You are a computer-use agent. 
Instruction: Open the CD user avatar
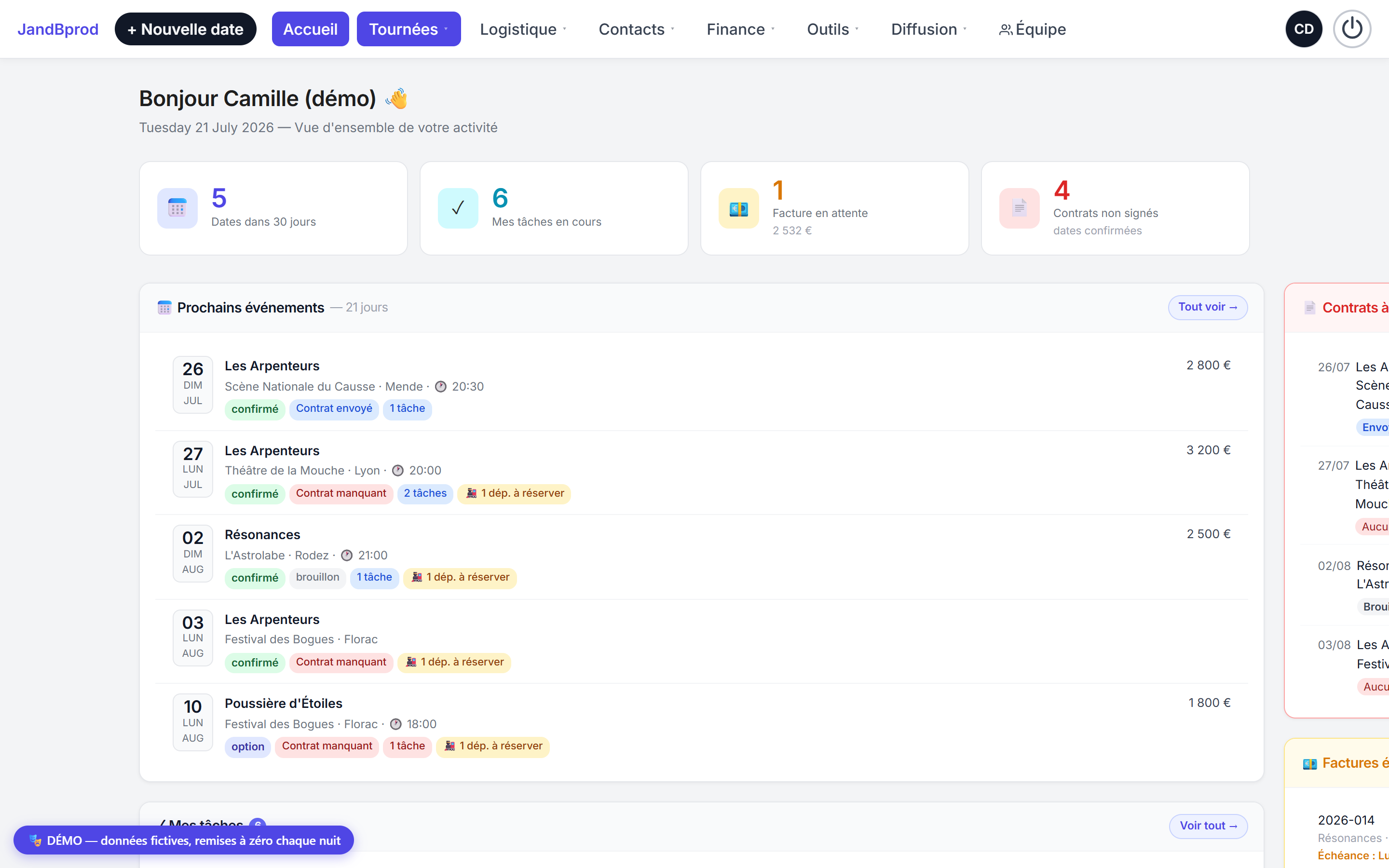(1304, 29)
